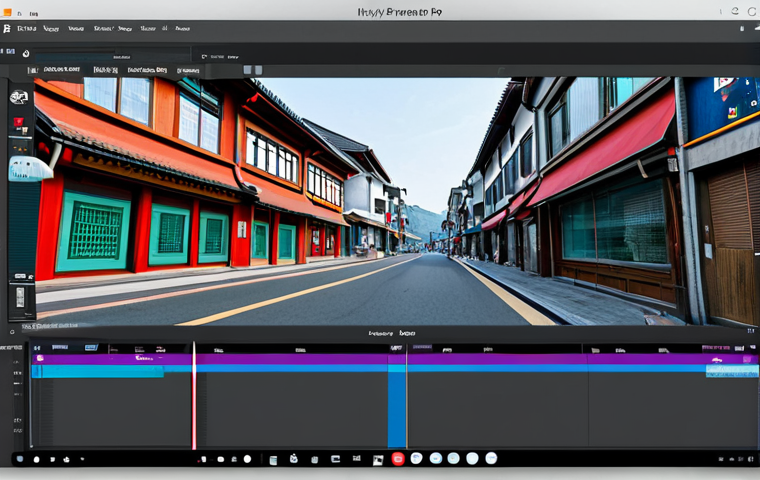Image resolution: width=760 pixels, height=480 pixels.
Task: Click the orange marker line on the timeline
Action: (407, 397)
